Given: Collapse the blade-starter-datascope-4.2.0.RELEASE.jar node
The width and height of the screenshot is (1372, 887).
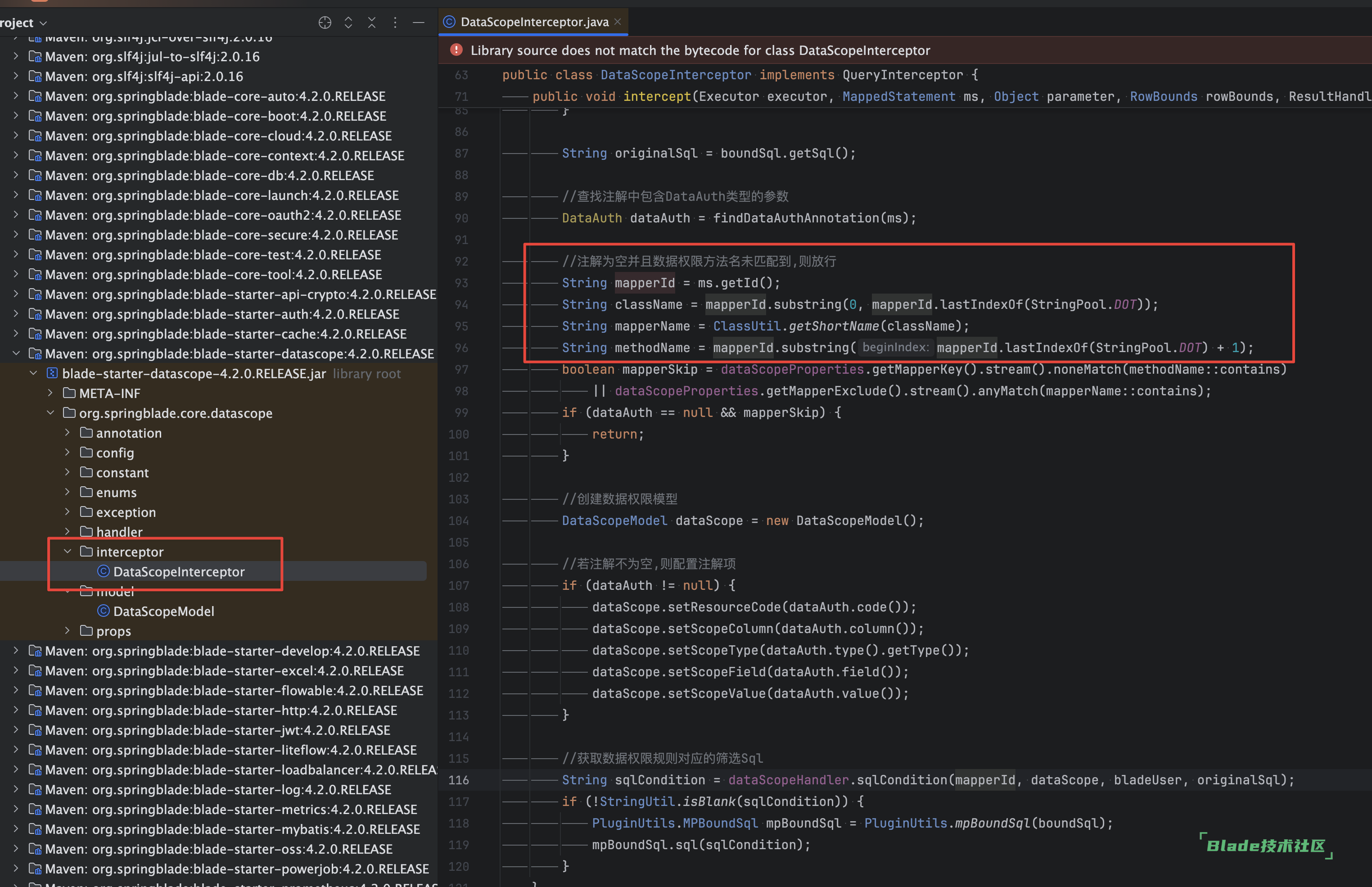Looking at the screenshot, I should [33, 373].
